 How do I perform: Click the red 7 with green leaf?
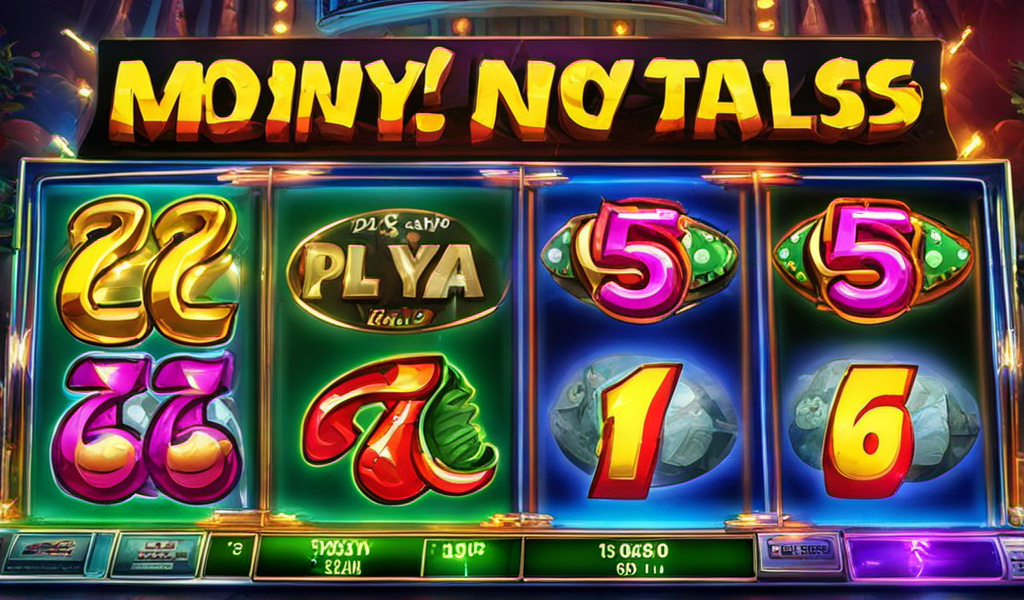[400, 428]
